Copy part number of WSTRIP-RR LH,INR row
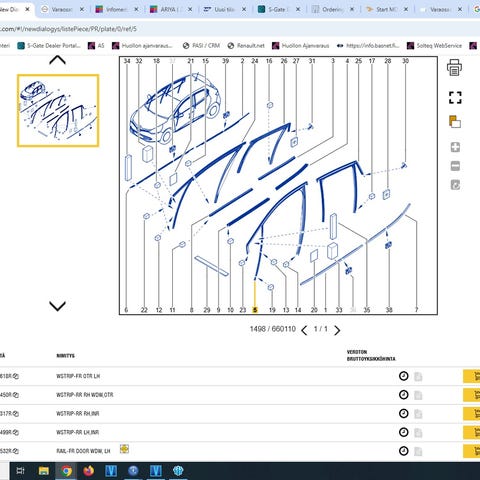This screenshot has height=480, width=480. pos(16,432)
